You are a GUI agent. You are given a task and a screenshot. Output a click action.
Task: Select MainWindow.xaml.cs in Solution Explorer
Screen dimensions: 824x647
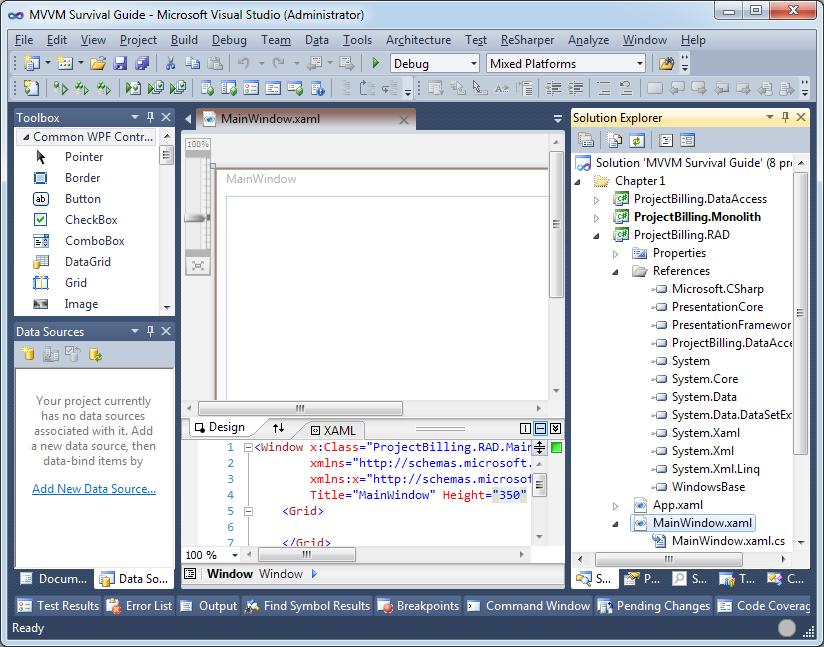[x=728, y=541]
